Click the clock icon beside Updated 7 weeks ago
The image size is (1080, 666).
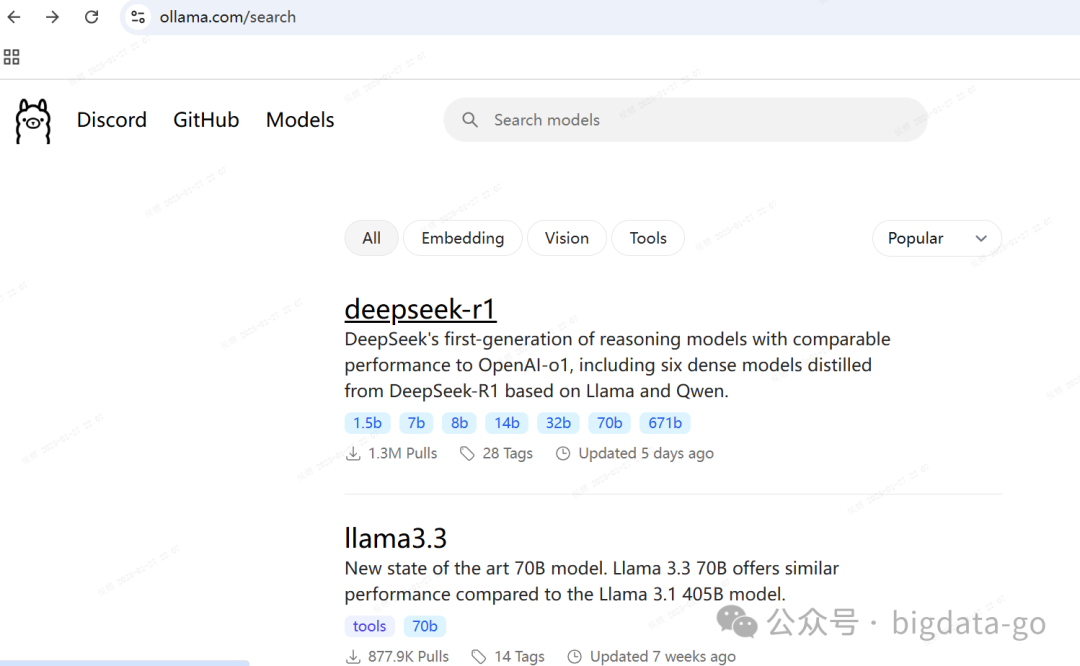pyautogui.click(x=574, y=656)
